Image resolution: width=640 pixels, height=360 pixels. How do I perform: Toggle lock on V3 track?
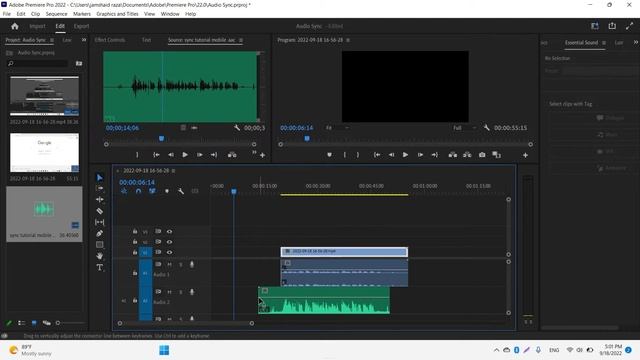tap(135, 231)
